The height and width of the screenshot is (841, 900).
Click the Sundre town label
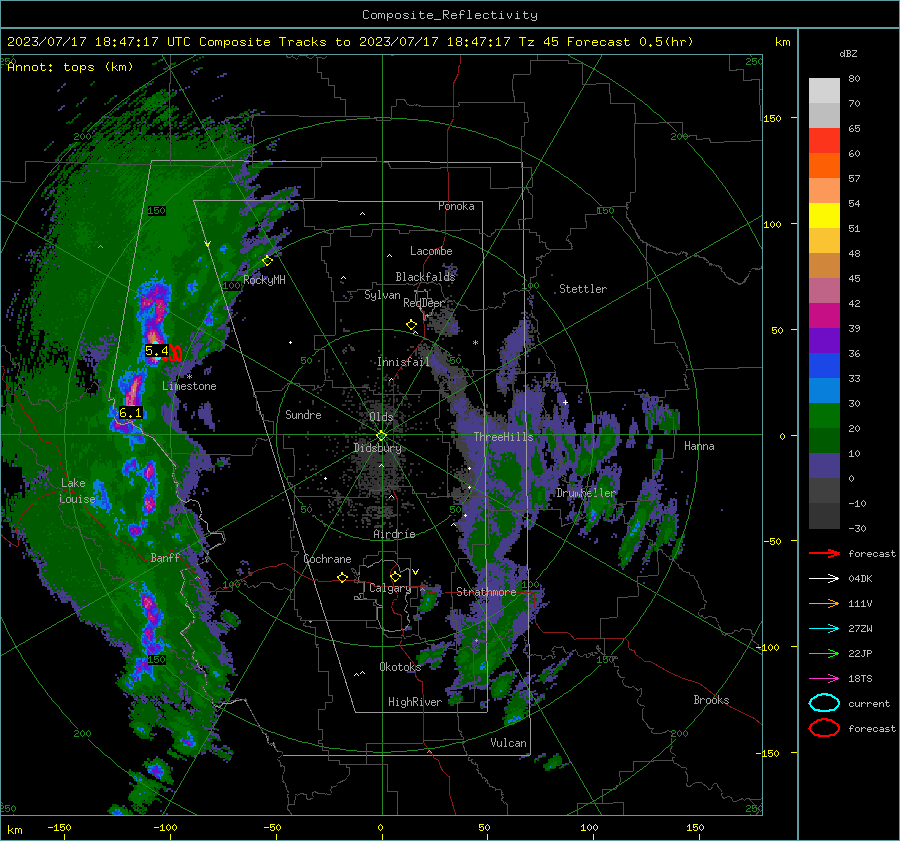pos(303,415)
